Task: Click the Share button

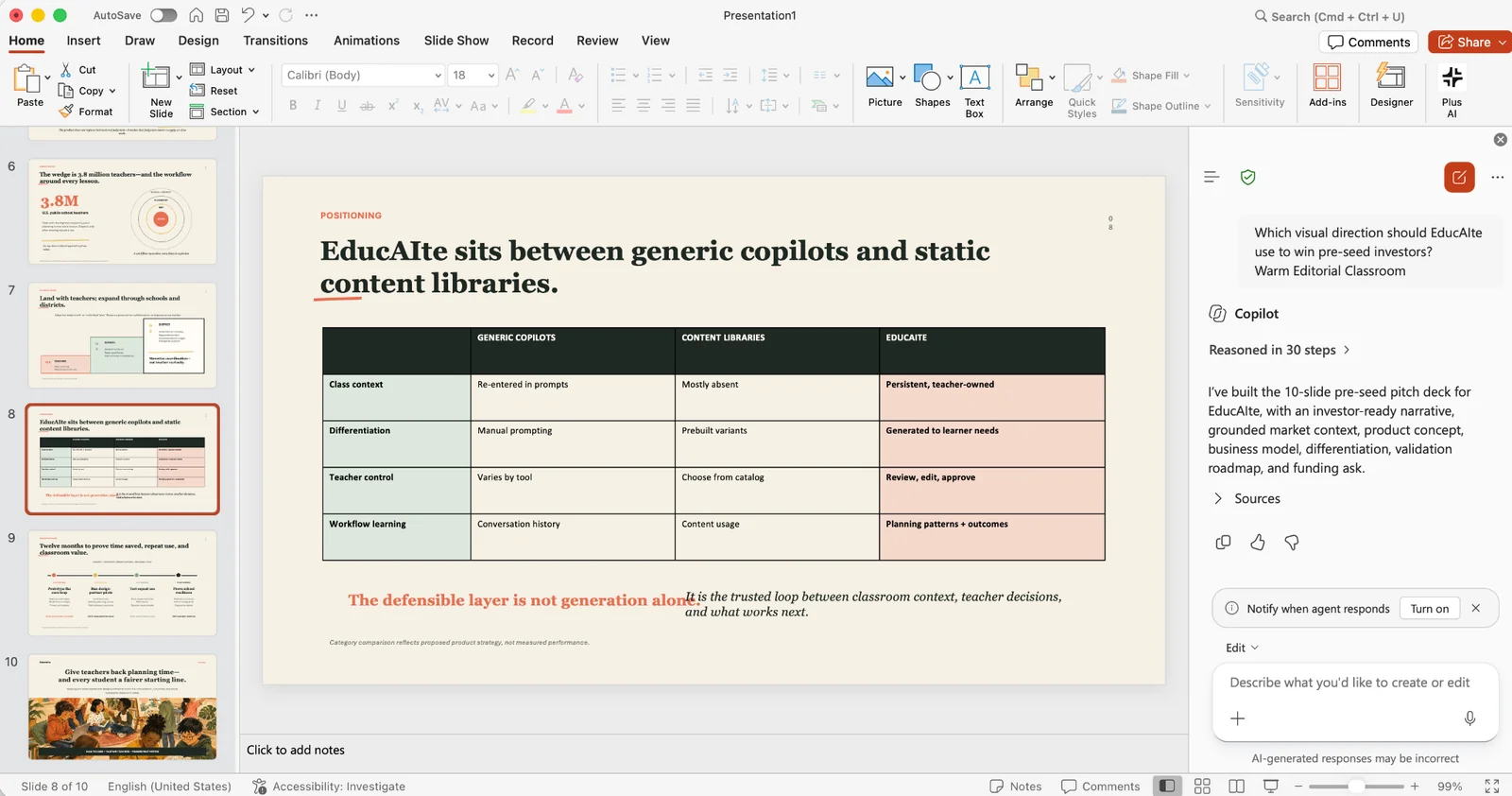Action: tap(1465, 42)
